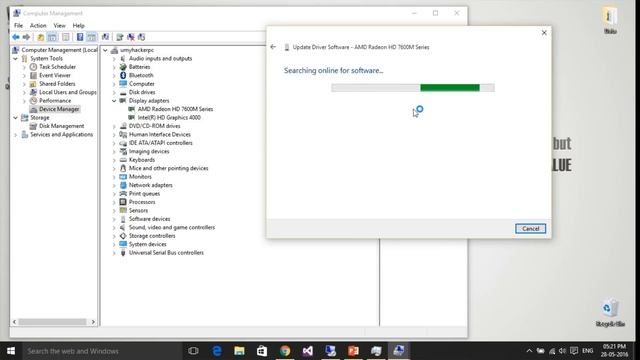The height and width of the screenshot is (360, 640).
Task: Select Event Viewer tree node
Action: tap(55, 75)
